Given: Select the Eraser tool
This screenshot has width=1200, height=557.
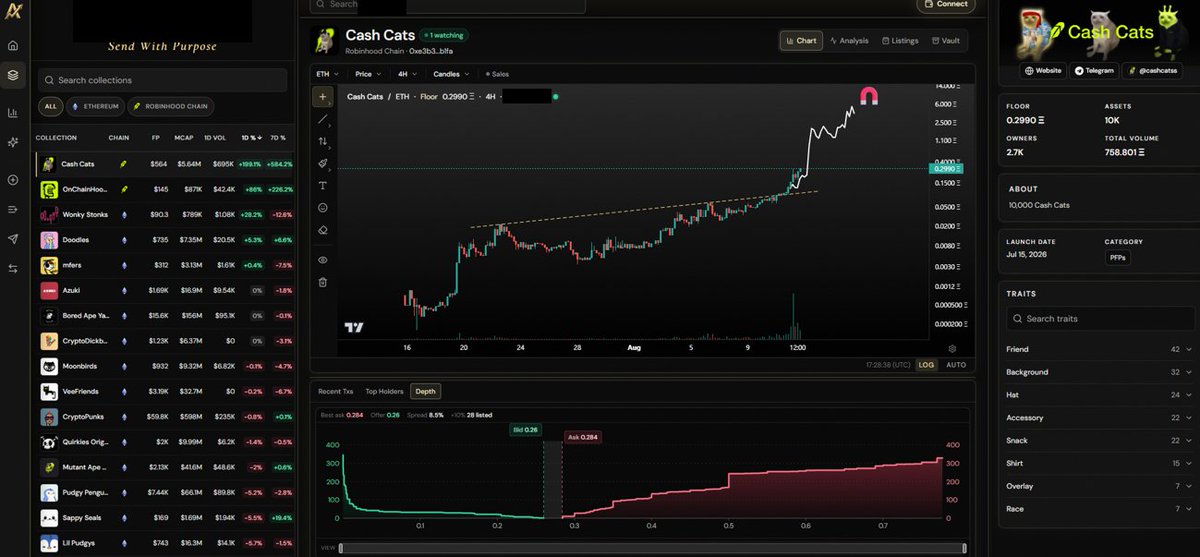Looking at the screenshot, I should click(322, 230).
